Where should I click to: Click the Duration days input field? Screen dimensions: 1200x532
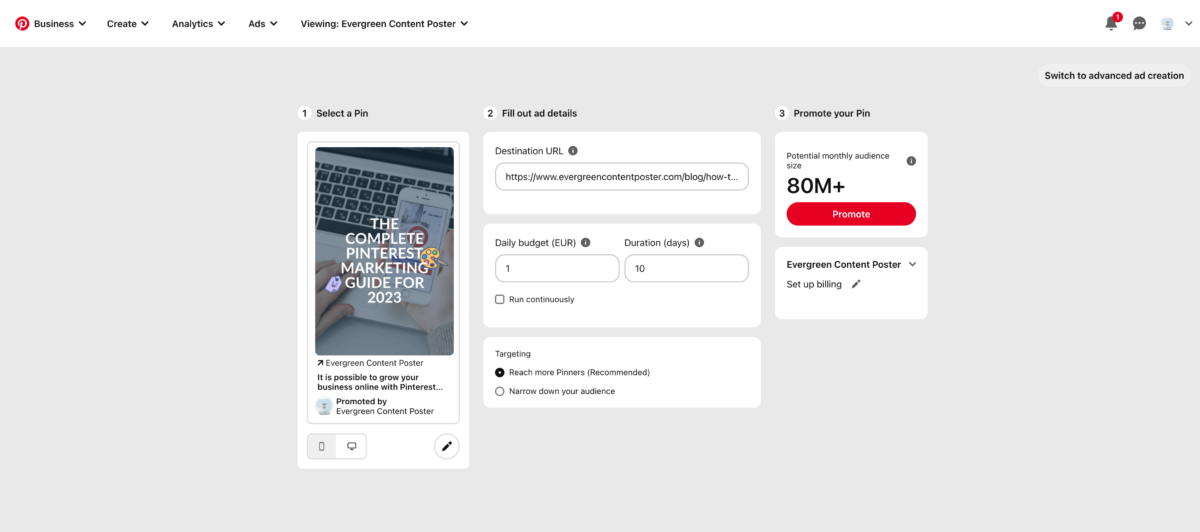click(x=686, y=268)
